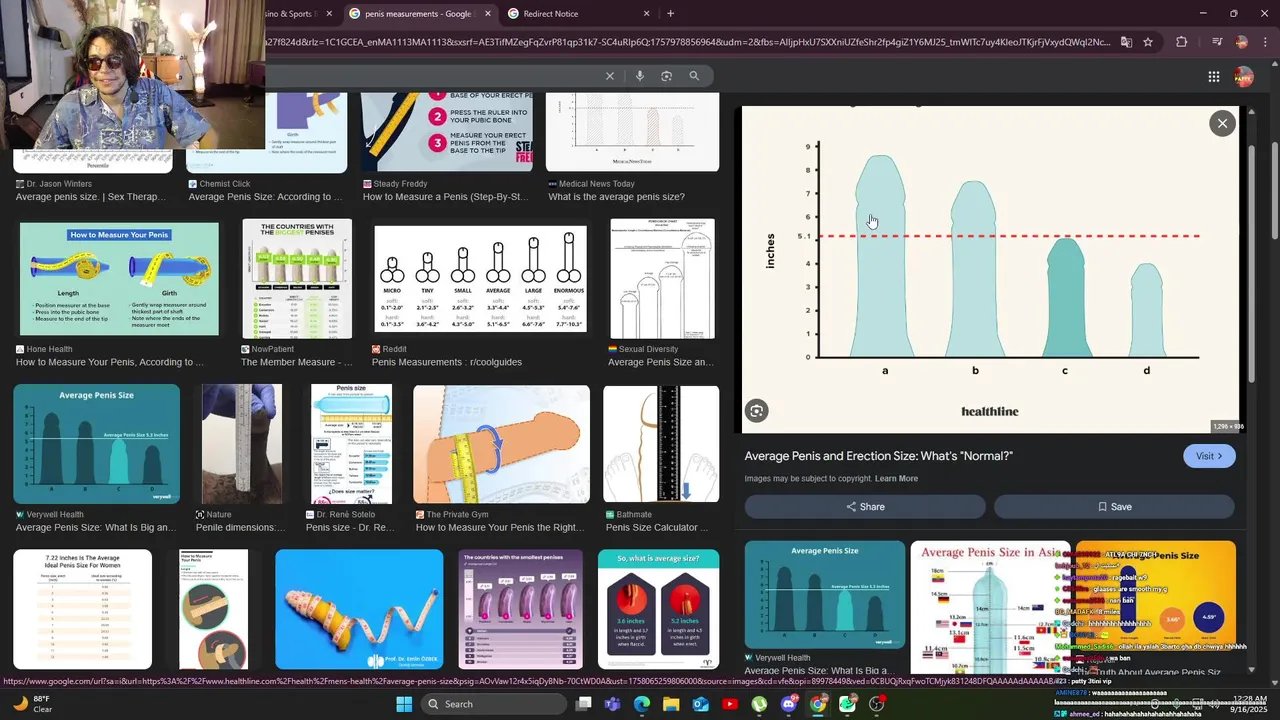Open Nature Penile dimensions thumbnail
Screen dimensions: 1280x720
242,444
